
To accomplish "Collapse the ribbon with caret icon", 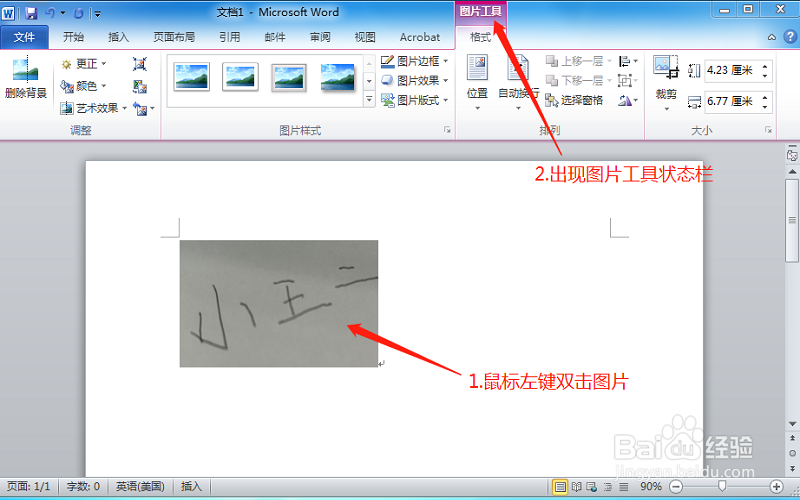I will click(x=771, y=37).
